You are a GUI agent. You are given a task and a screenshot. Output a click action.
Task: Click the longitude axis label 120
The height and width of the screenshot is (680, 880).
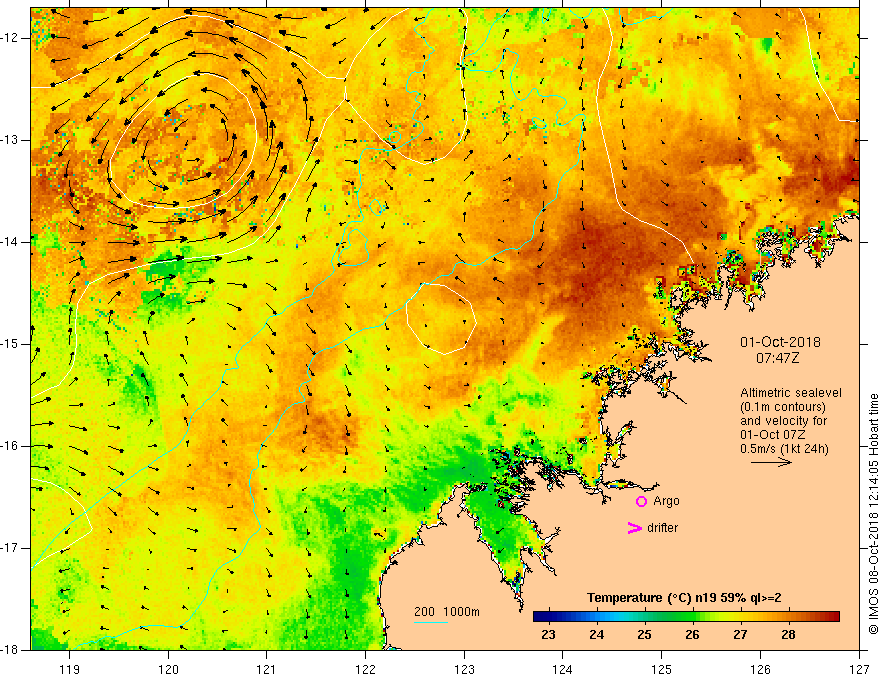click(x=168, y=669)
